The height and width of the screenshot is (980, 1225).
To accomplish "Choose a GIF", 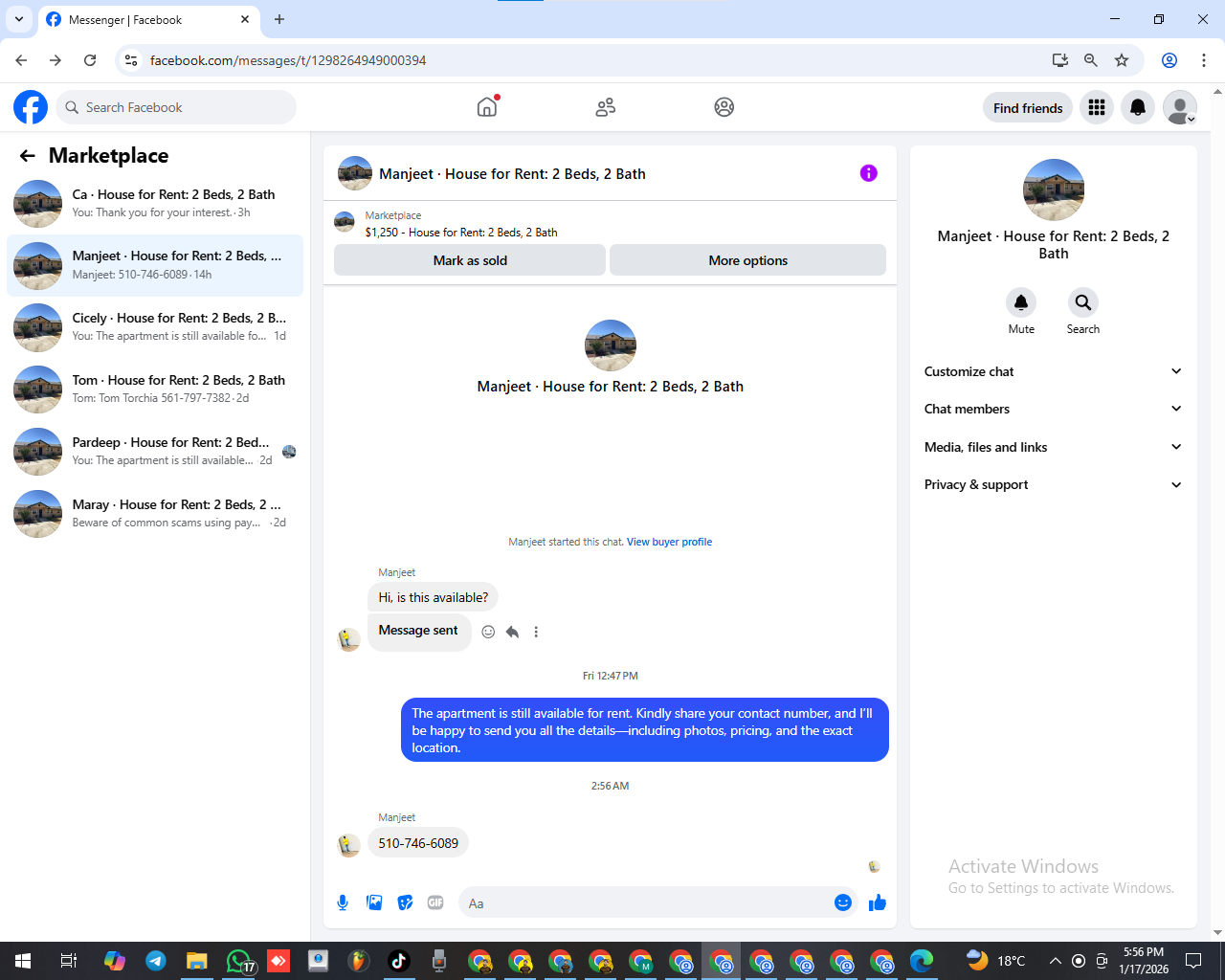I will 435,902.
